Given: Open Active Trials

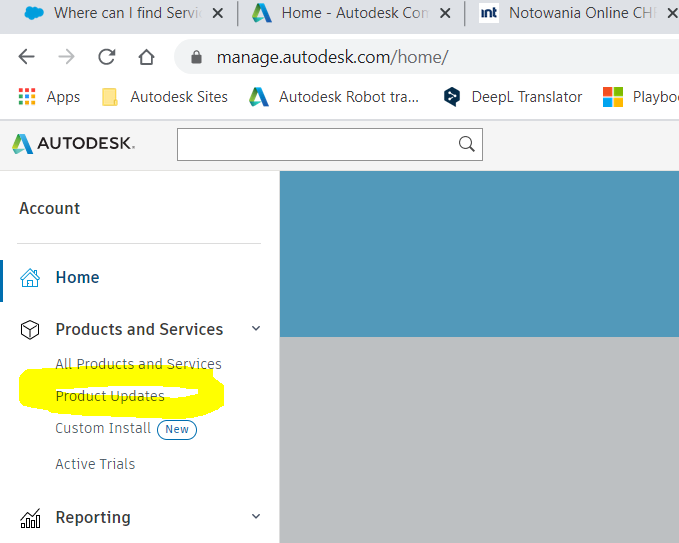Looking at the screenshot, I should coord(95,464).
